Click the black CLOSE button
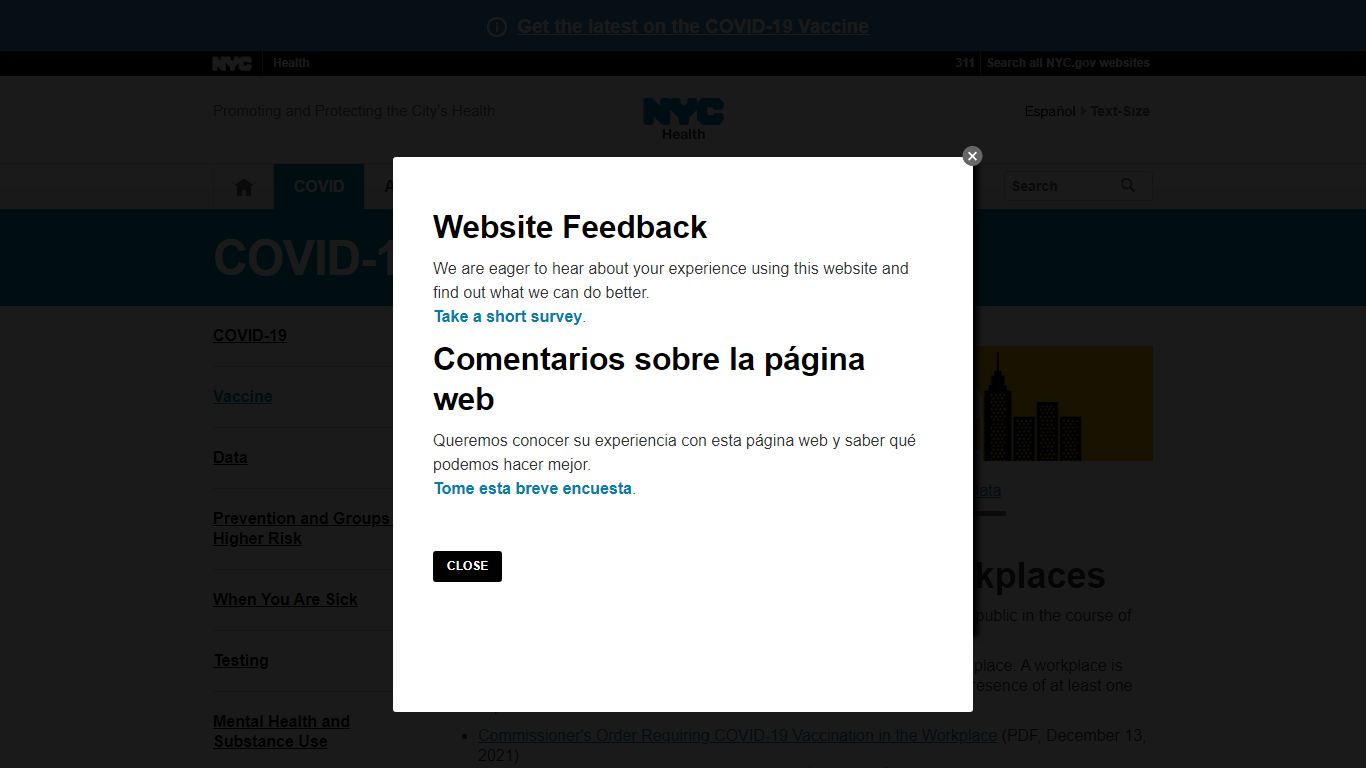 467,566
